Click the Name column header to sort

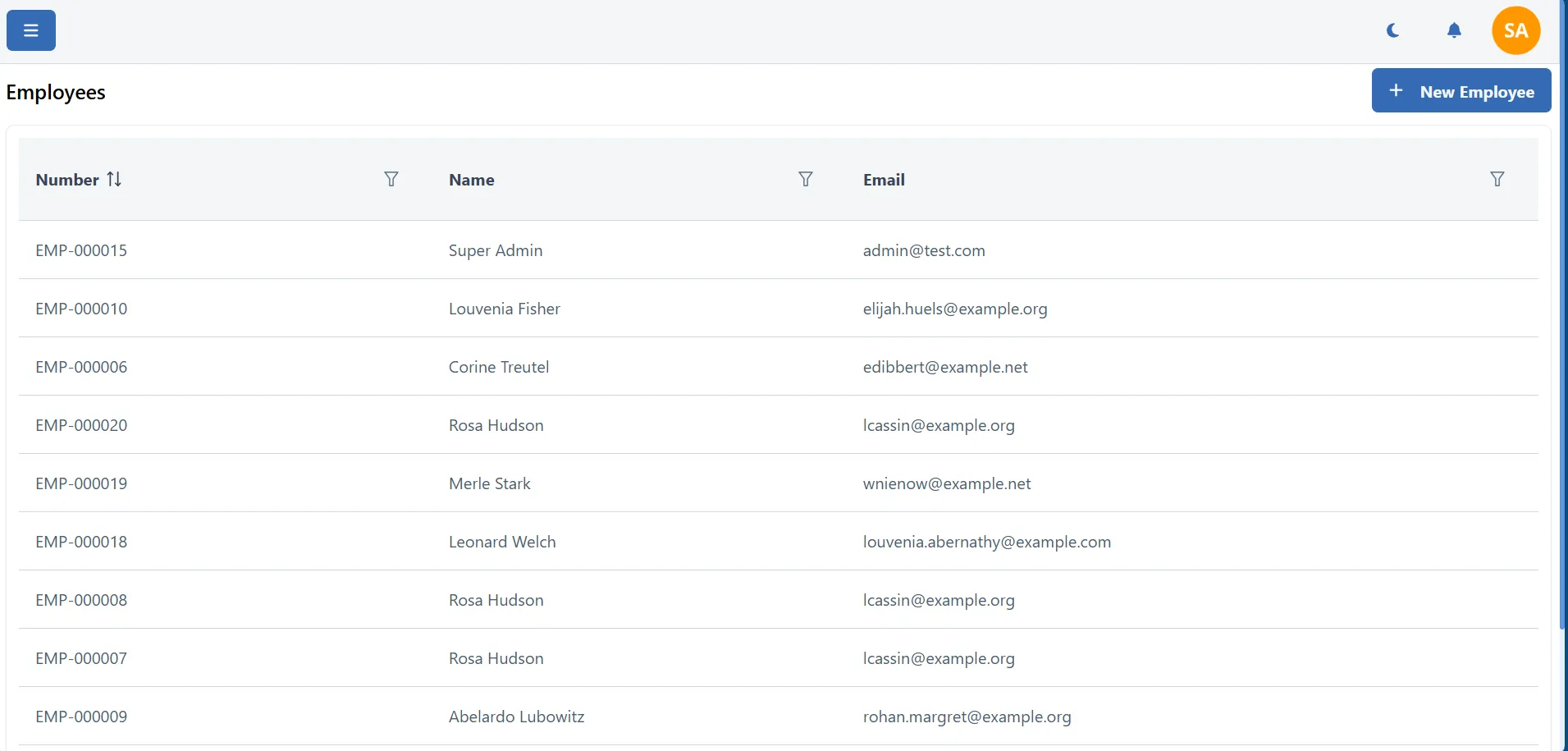coord(471,180)
